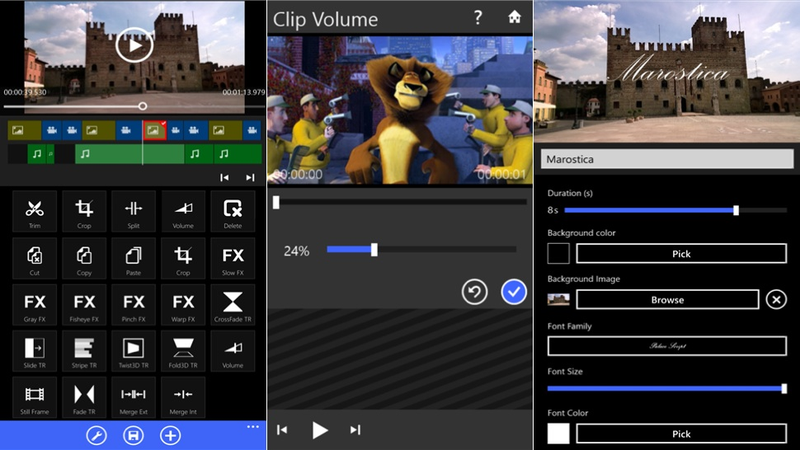The width and height of the screenshot is (800, 450).
Task: Select the Trim scissors tool
Action: coord(34,212)
